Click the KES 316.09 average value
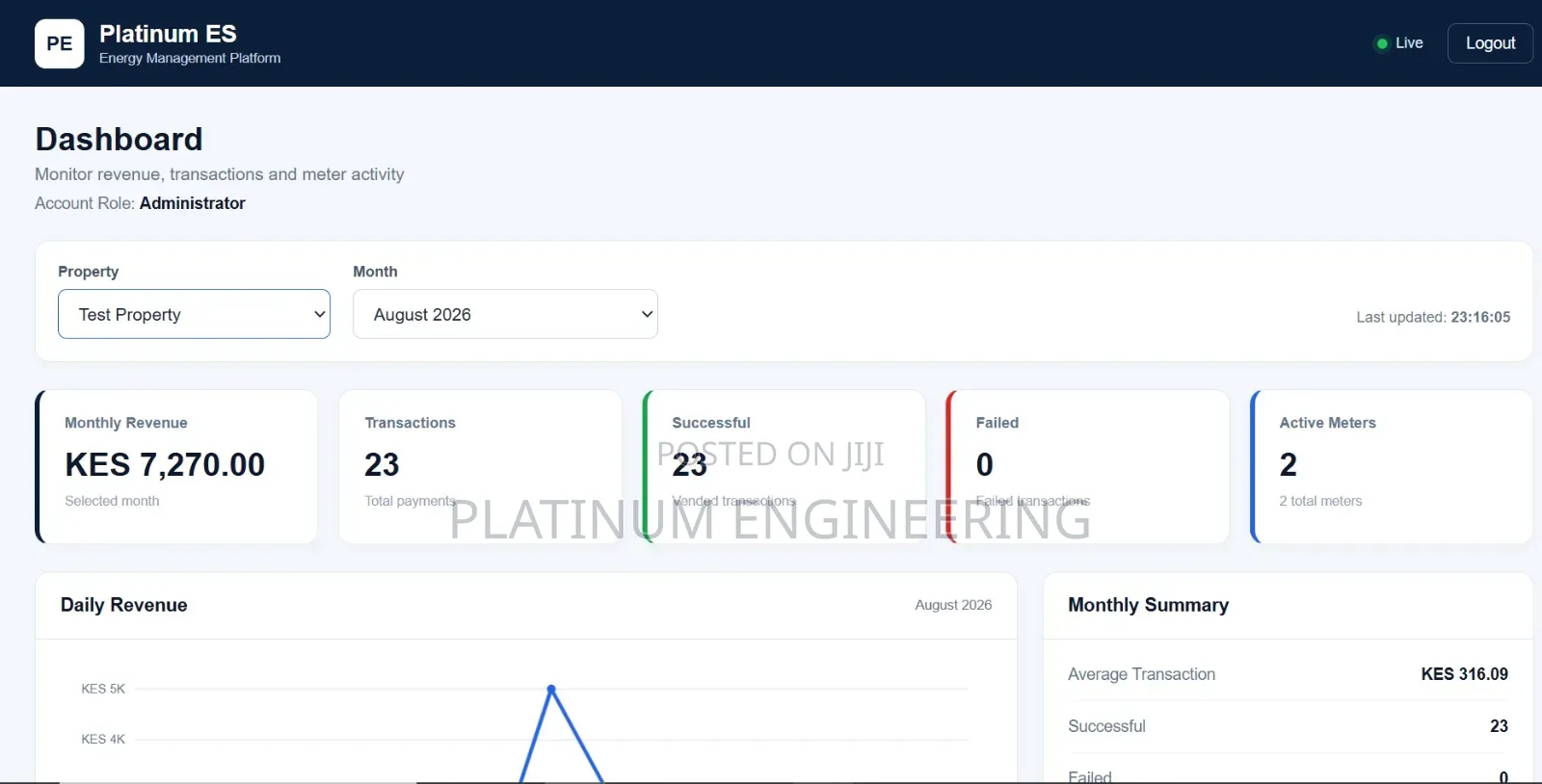 coord(1464,674)
